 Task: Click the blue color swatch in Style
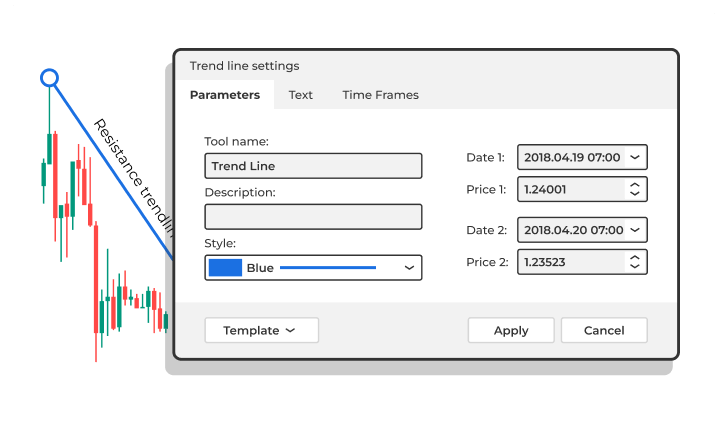[x=225, y=268]
